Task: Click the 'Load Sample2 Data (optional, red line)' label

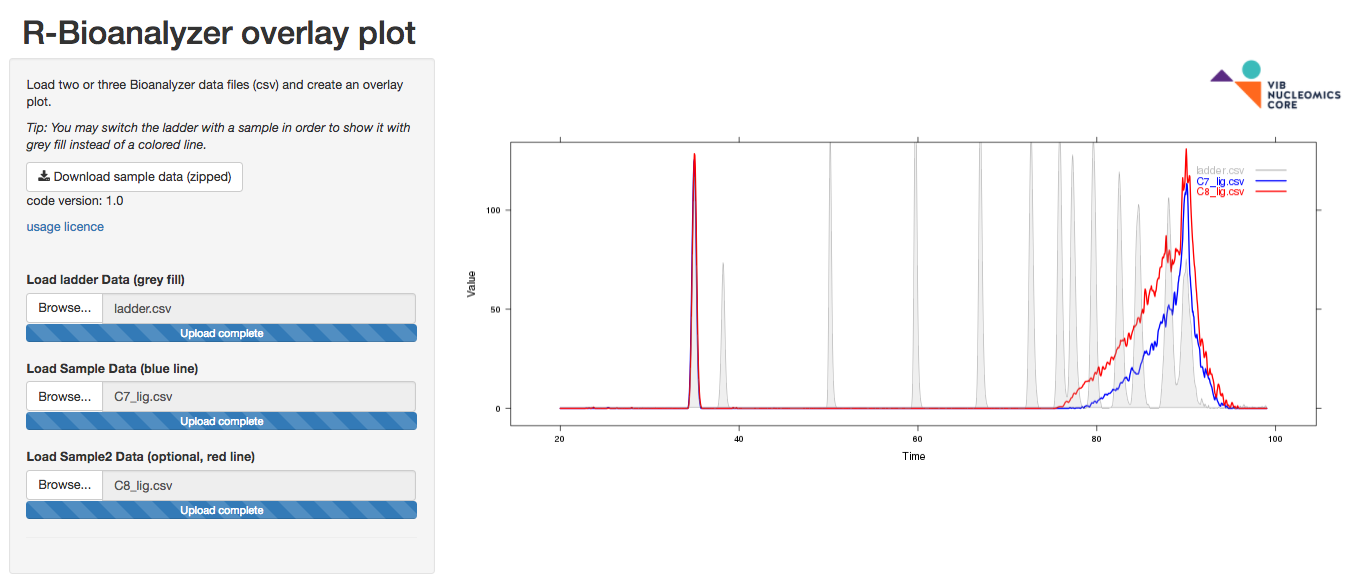Action: pos(141,457)
